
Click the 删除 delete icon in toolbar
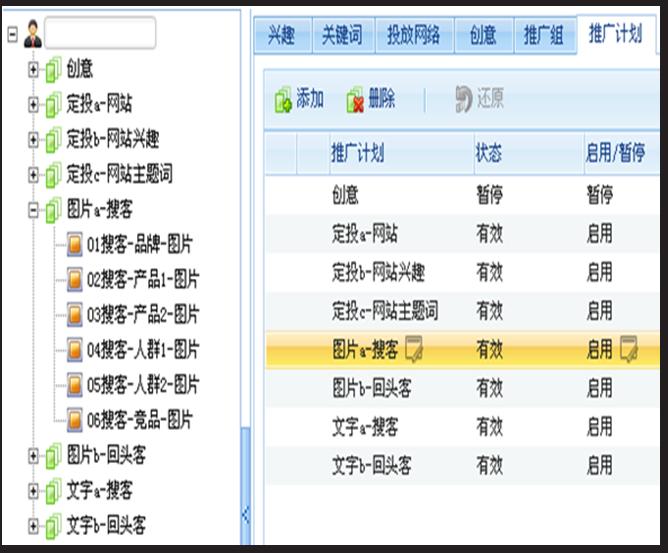click(x=355, y=100)
